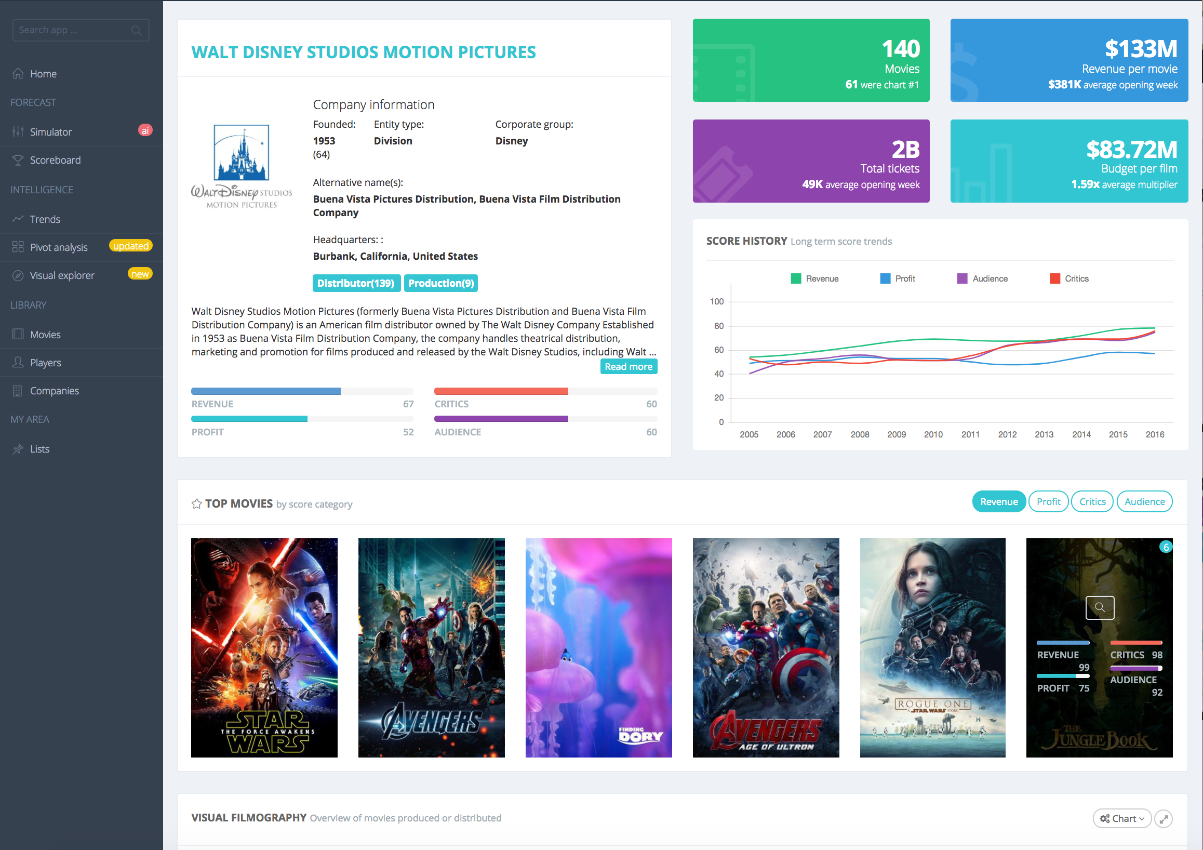Image resolution: width=1203 pixels, height=850 pixels.
Task: Toggle the Profit legend series in Score History
Action: click(898, 279)
